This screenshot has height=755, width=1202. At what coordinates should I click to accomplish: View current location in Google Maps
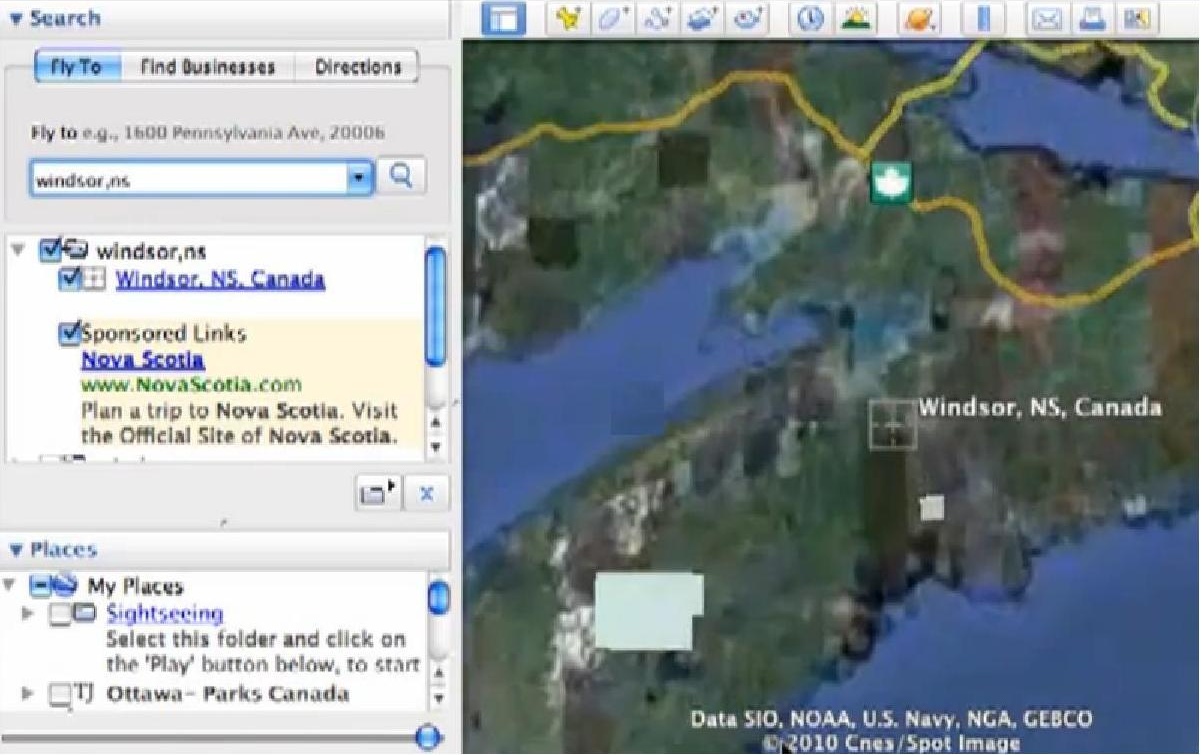coord(1136,19)
